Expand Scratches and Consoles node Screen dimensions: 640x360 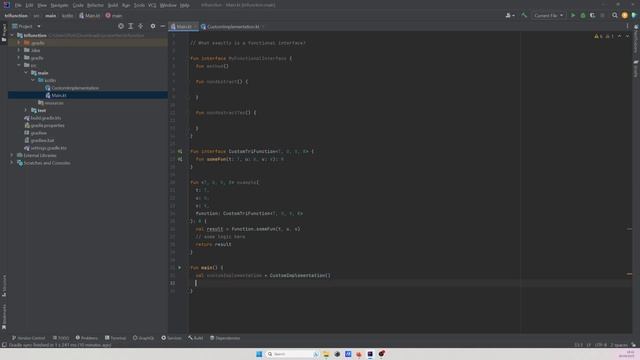point(11,163)
